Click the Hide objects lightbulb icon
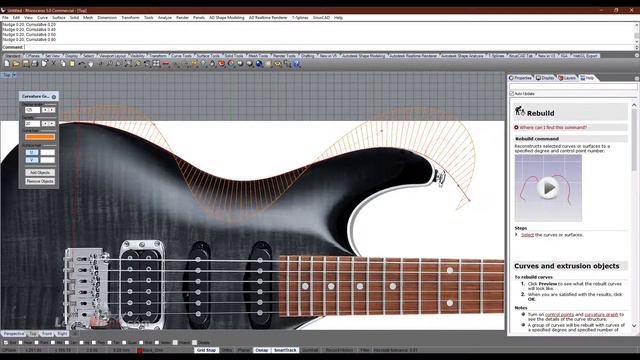640x360 pixels. pos(204,64)
